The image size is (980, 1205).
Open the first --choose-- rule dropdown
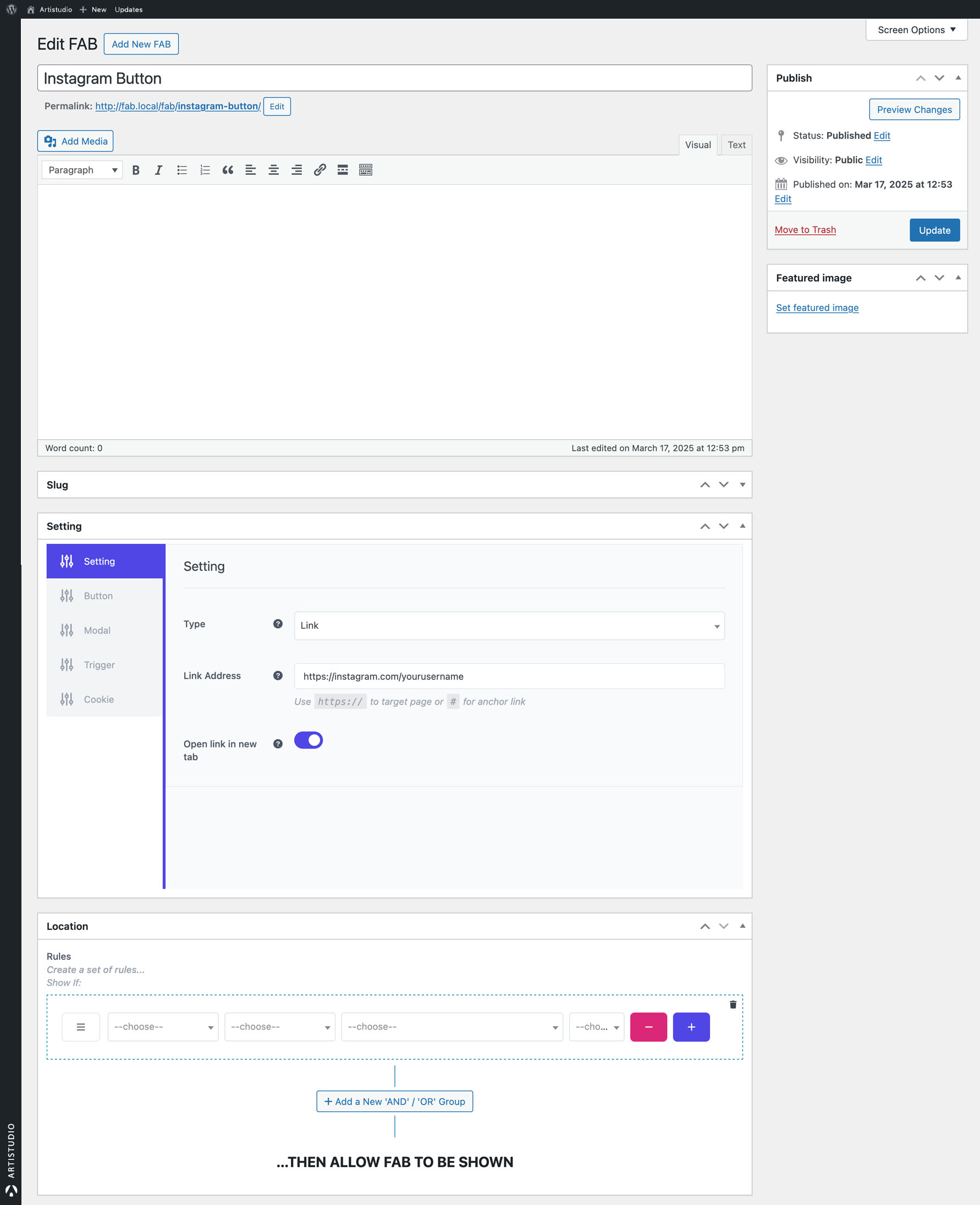point(163,1027)
